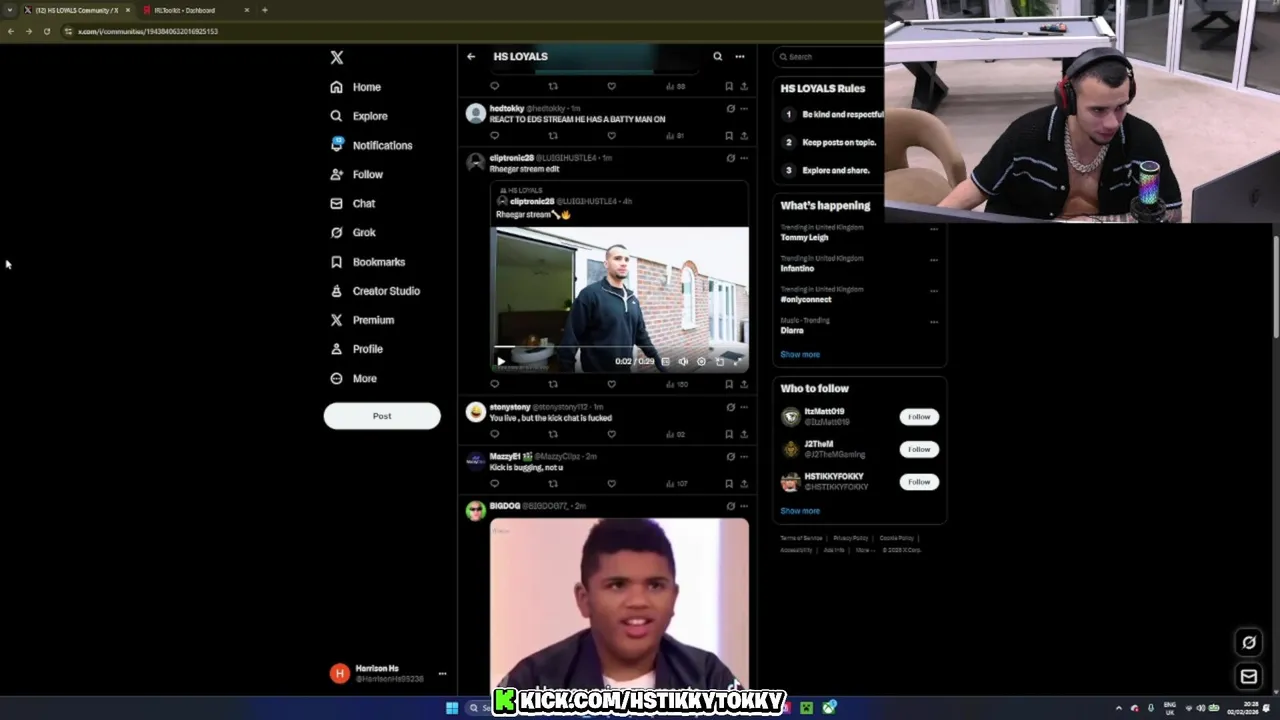Open BIGDOG's image post thumbnail

coord(619,602)
